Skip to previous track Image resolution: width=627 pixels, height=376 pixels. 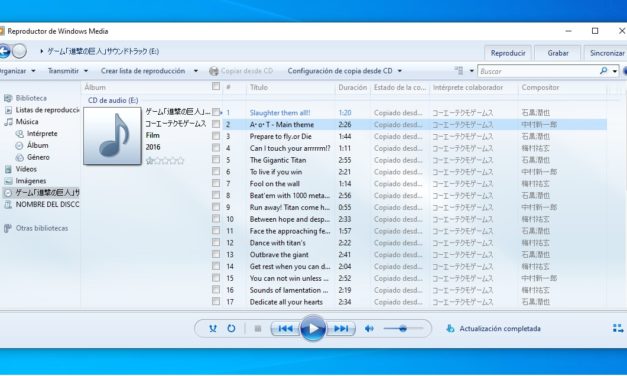(x=285, y=328)
